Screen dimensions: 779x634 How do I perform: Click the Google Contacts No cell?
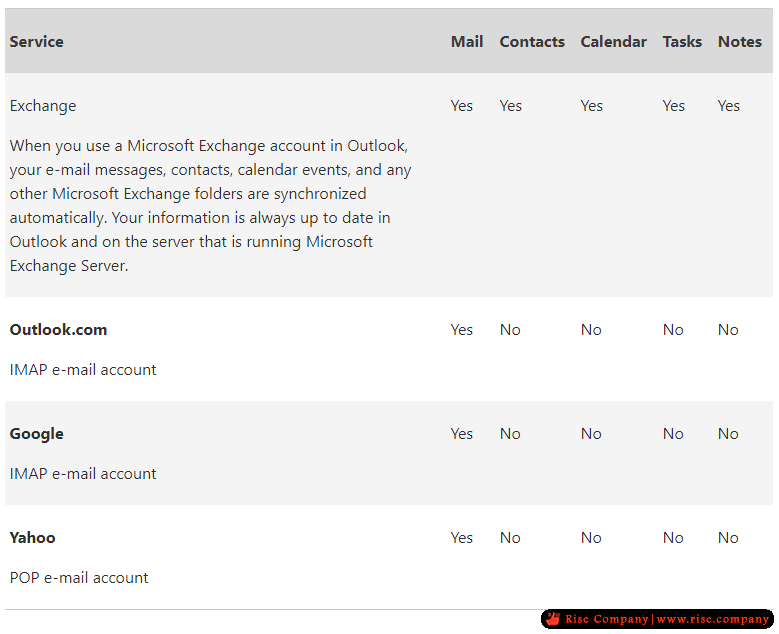[510, 434]
